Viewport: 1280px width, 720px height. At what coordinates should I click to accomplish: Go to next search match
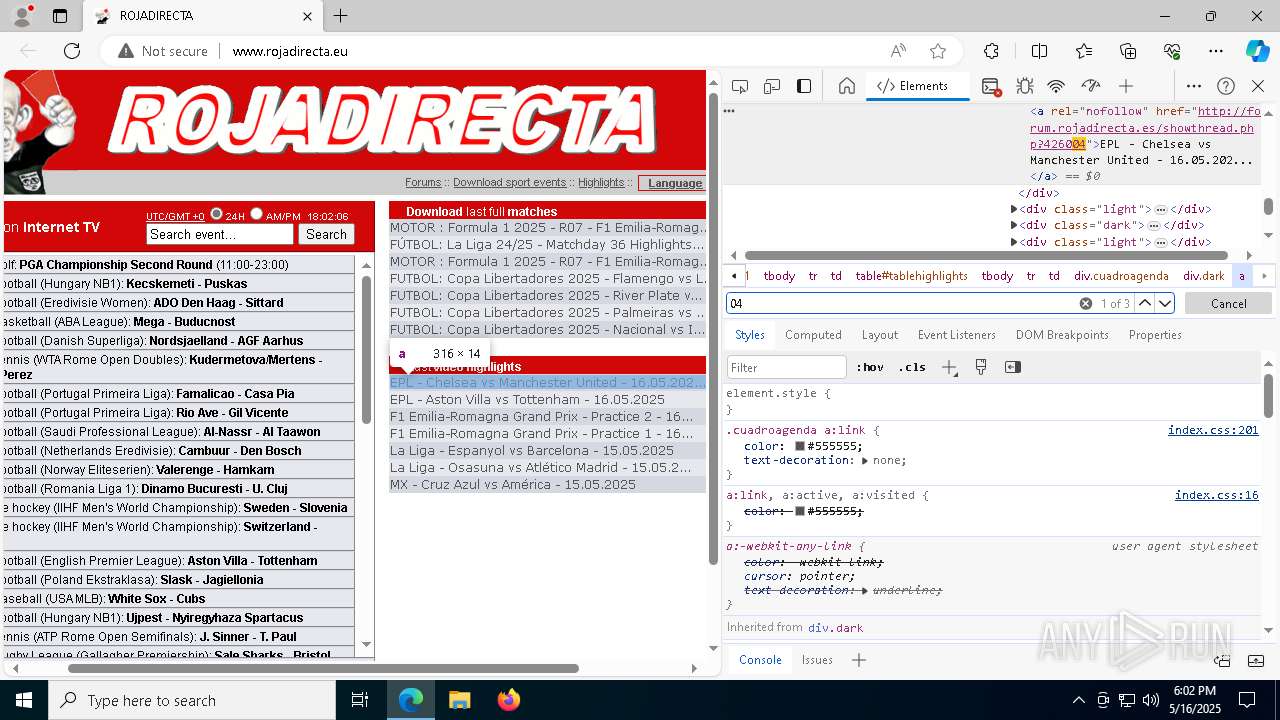click(1166, 303)
